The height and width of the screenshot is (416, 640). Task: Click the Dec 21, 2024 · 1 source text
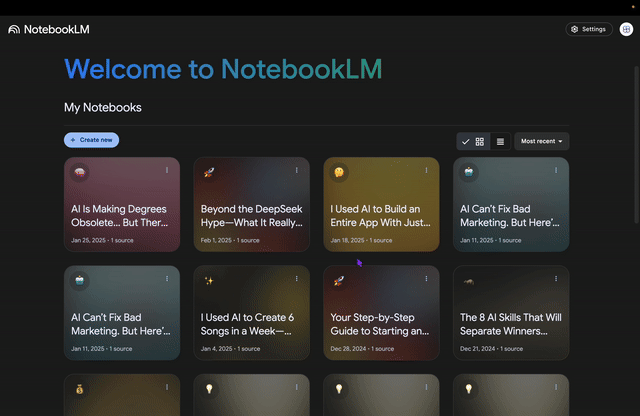click(491, 349)
